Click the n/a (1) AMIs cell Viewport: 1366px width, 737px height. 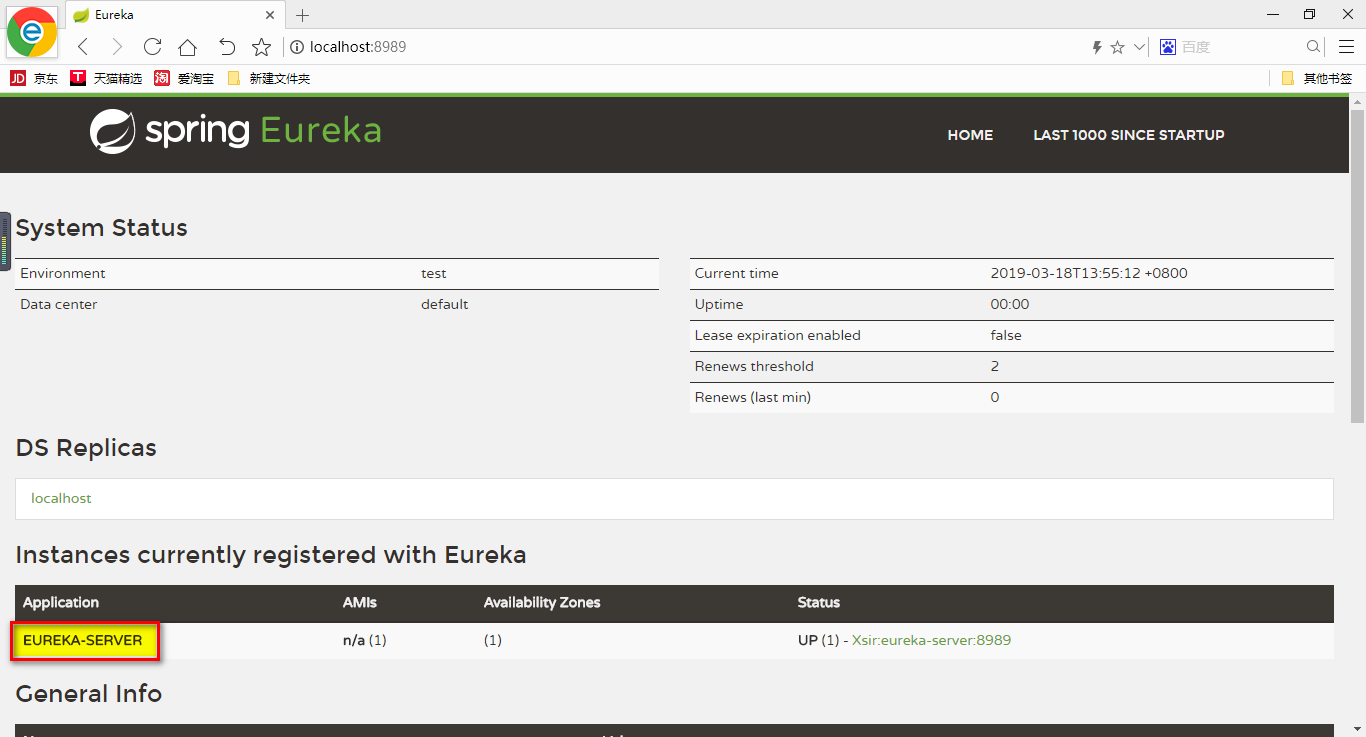365,640
